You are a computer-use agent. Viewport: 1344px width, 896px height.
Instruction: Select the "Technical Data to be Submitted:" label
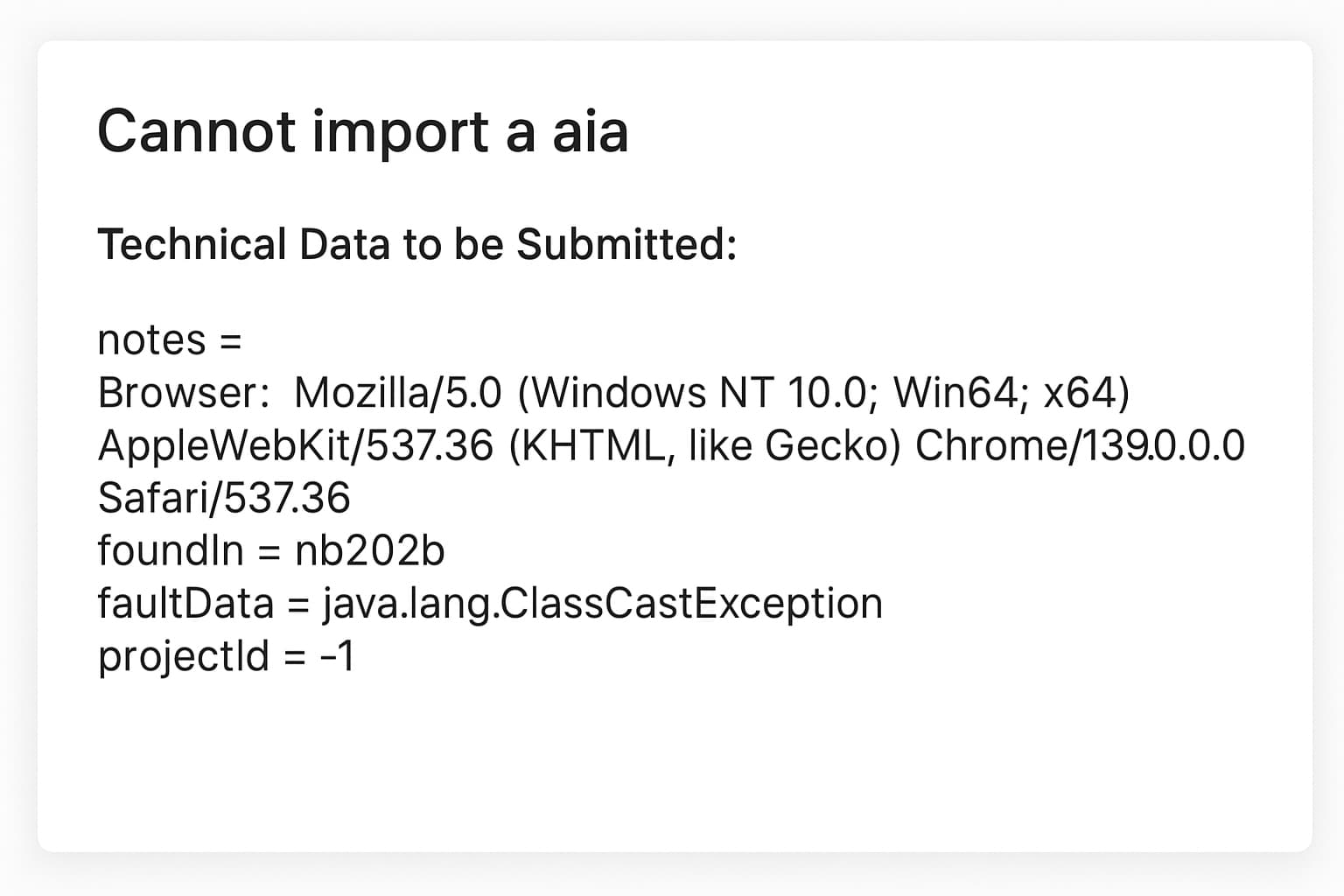(x=416, y=244)
